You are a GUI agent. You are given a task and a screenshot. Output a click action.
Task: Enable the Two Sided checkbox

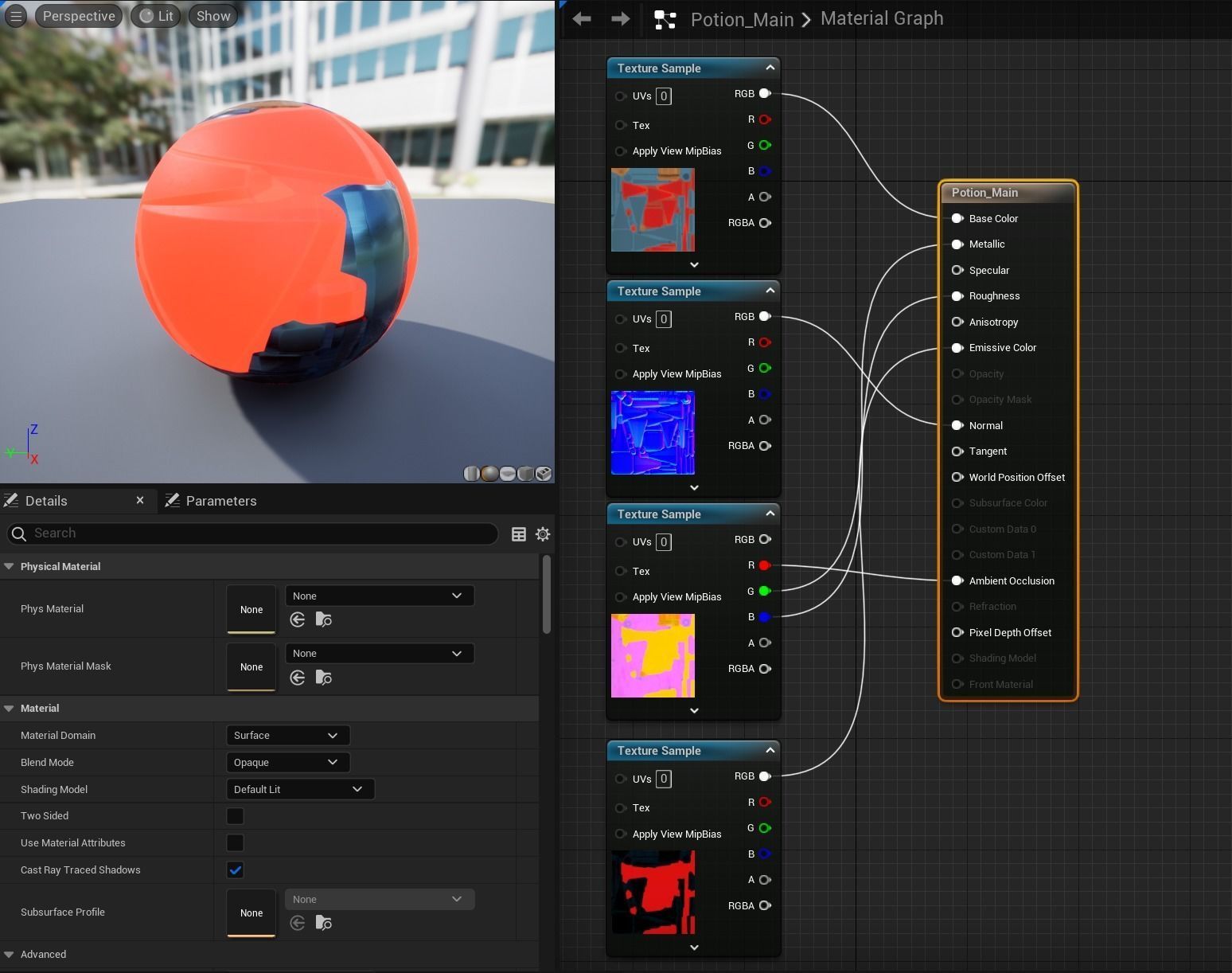coord(235,816)
